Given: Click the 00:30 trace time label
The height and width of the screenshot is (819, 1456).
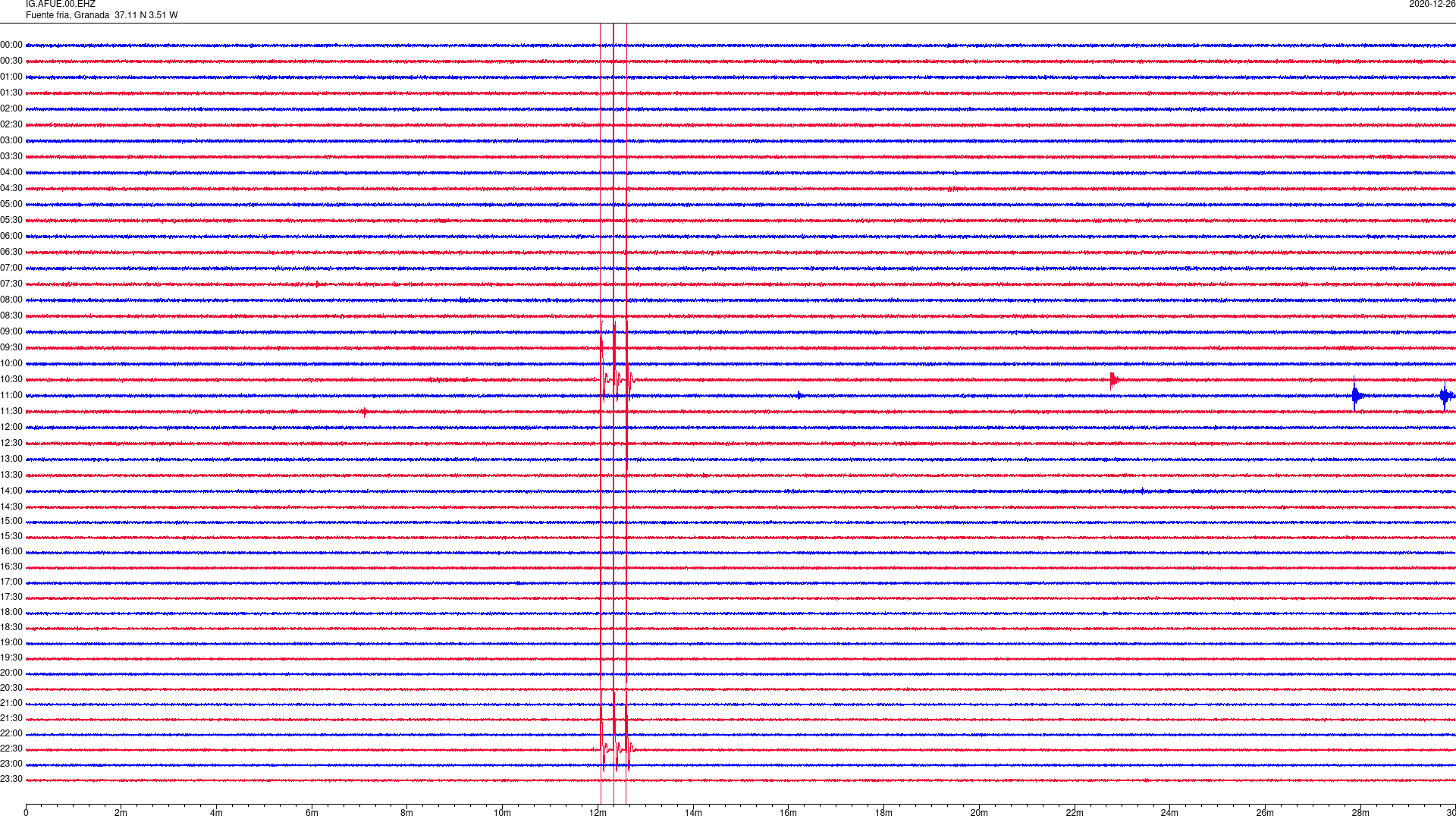Looking at the screenshot, I should pos(11,61).
